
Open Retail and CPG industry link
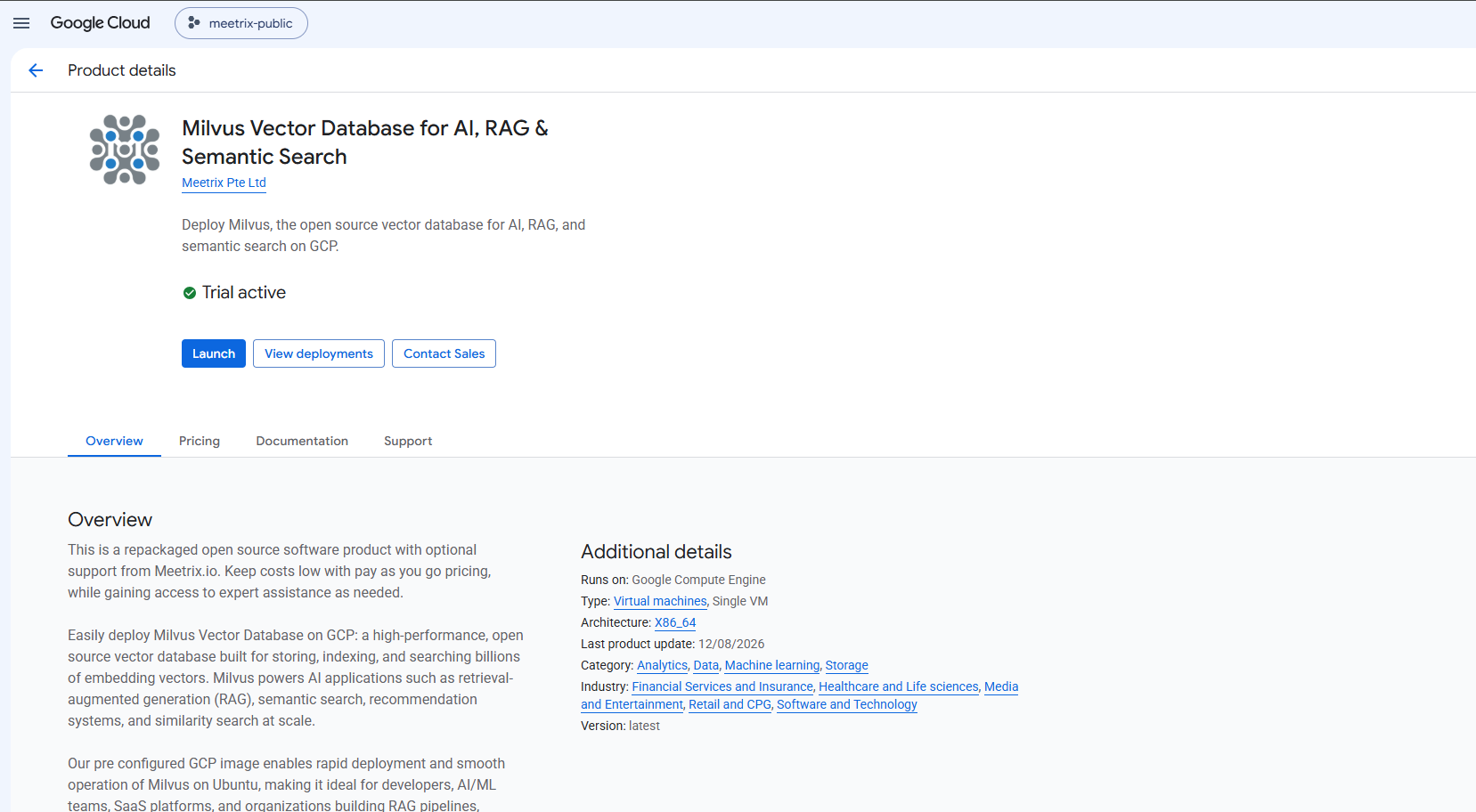click(x=730, y=704)
